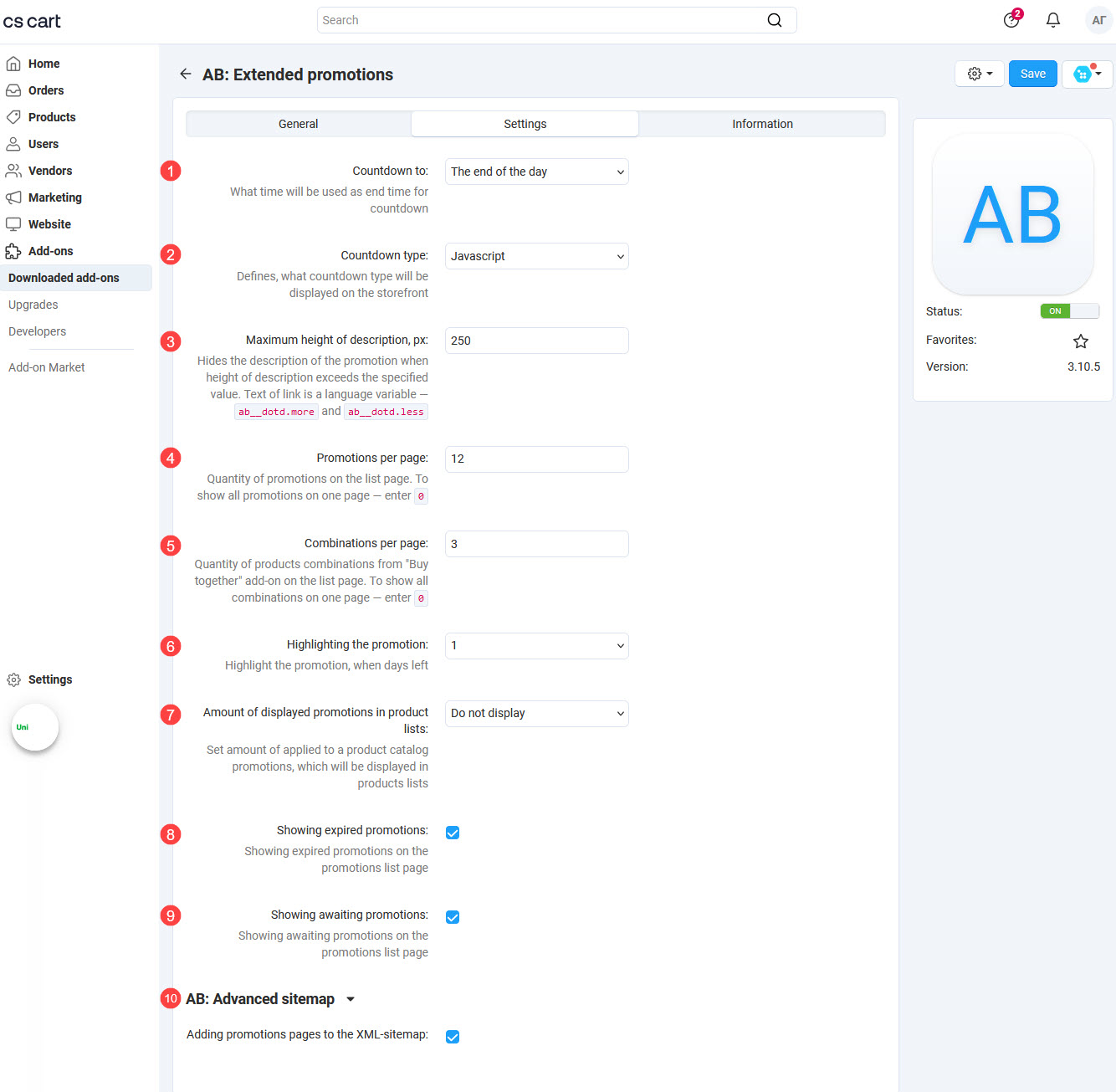Click the version number 3.10.5
This screenshot has width=1116, height=1092.
coord(1084,367)
